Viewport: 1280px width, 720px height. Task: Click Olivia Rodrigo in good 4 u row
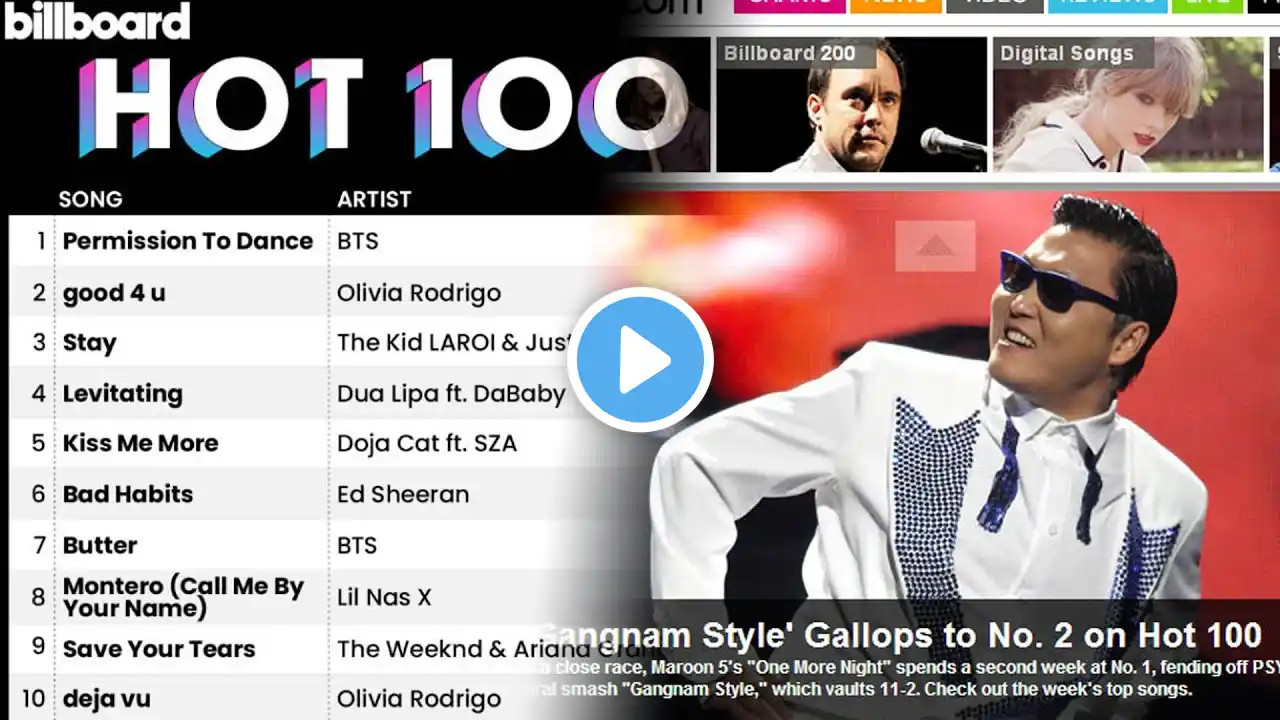pyautogui.click(x=419, y=293)
